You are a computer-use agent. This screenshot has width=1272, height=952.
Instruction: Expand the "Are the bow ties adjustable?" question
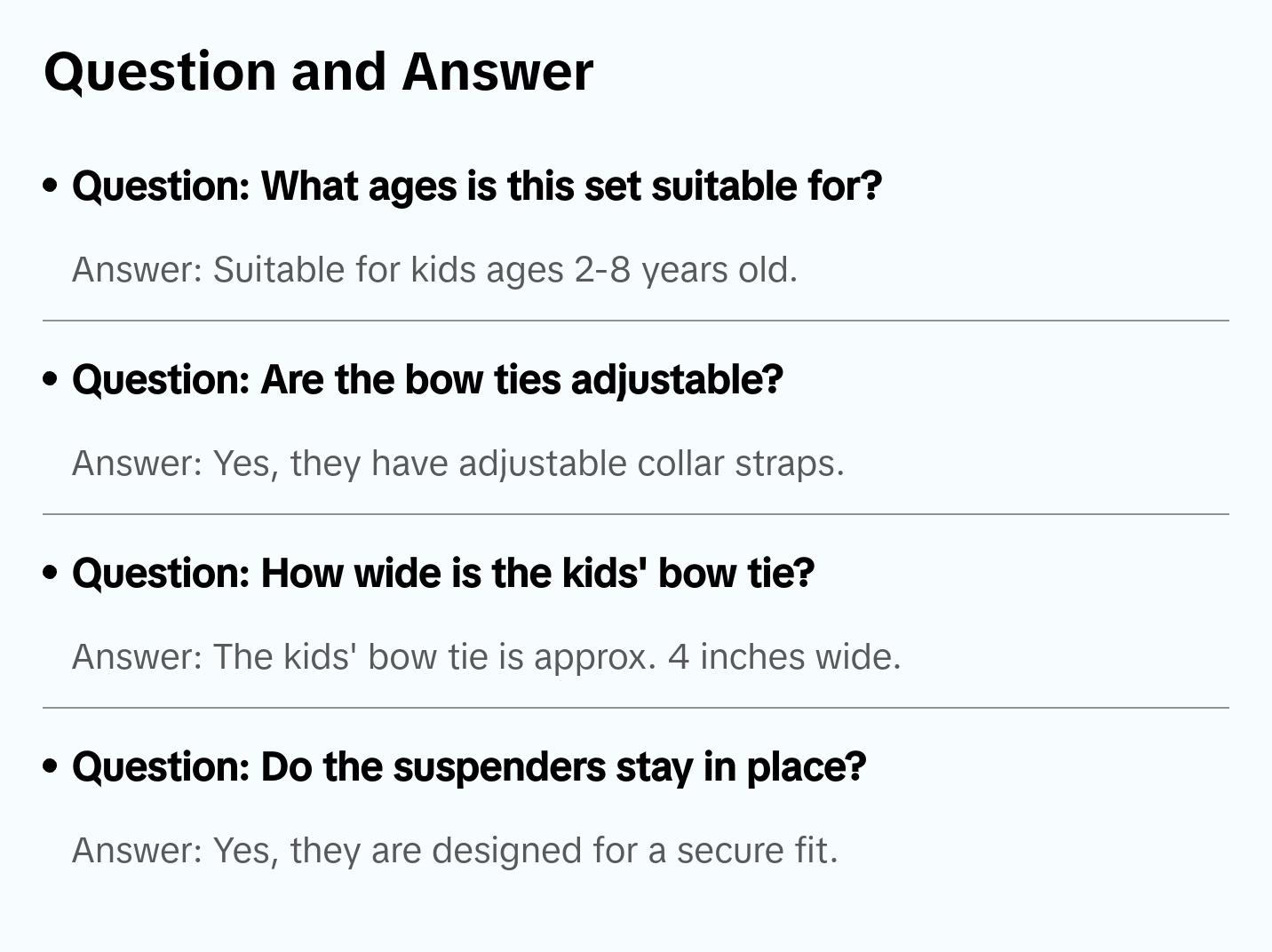(x=427, y=380)
